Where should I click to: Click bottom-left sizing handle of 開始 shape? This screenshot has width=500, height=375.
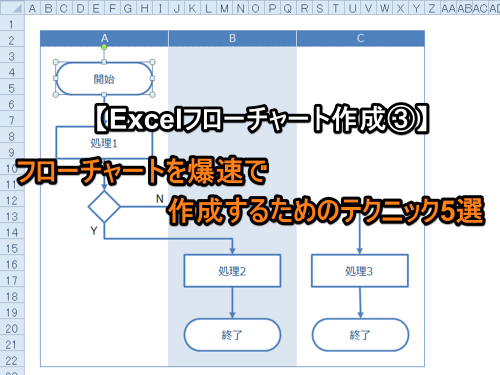[56, 95]
